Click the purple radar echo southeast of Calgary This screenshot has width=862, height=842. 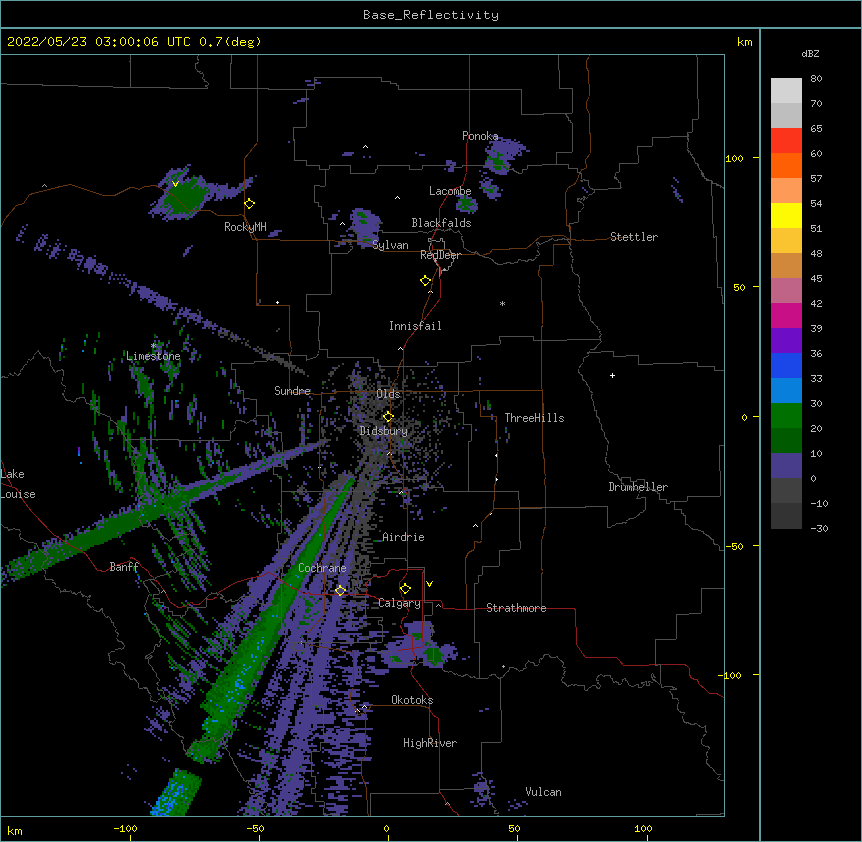coord(419,646)
